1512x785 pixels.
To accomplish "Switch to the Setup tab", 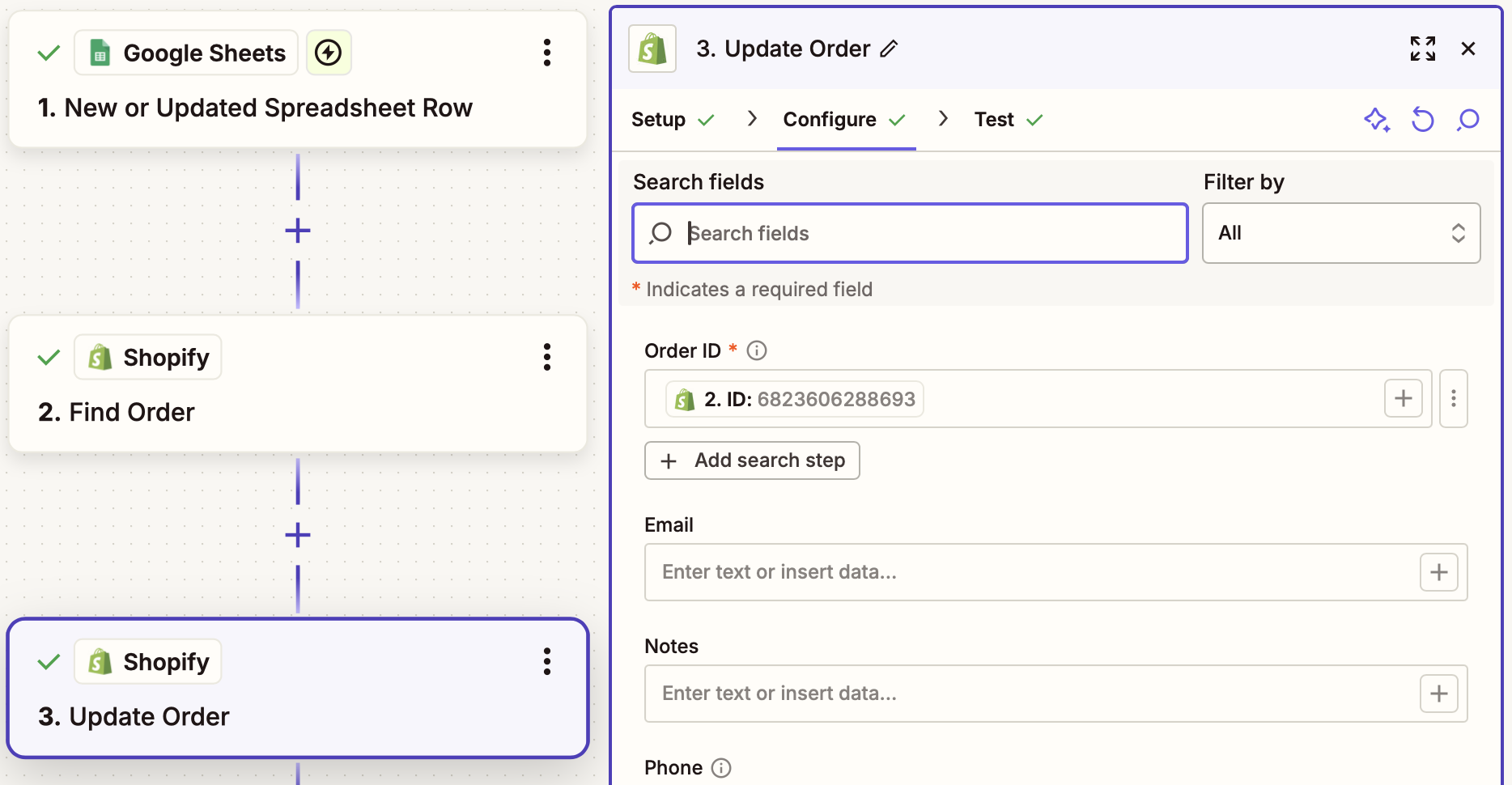I will click(x=673, y=120).
